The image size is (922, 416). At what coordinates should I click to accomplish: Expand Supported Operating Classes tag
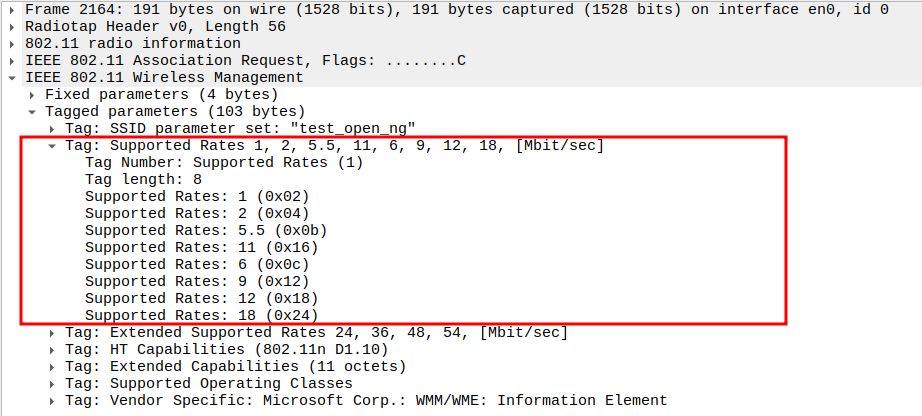52,384
